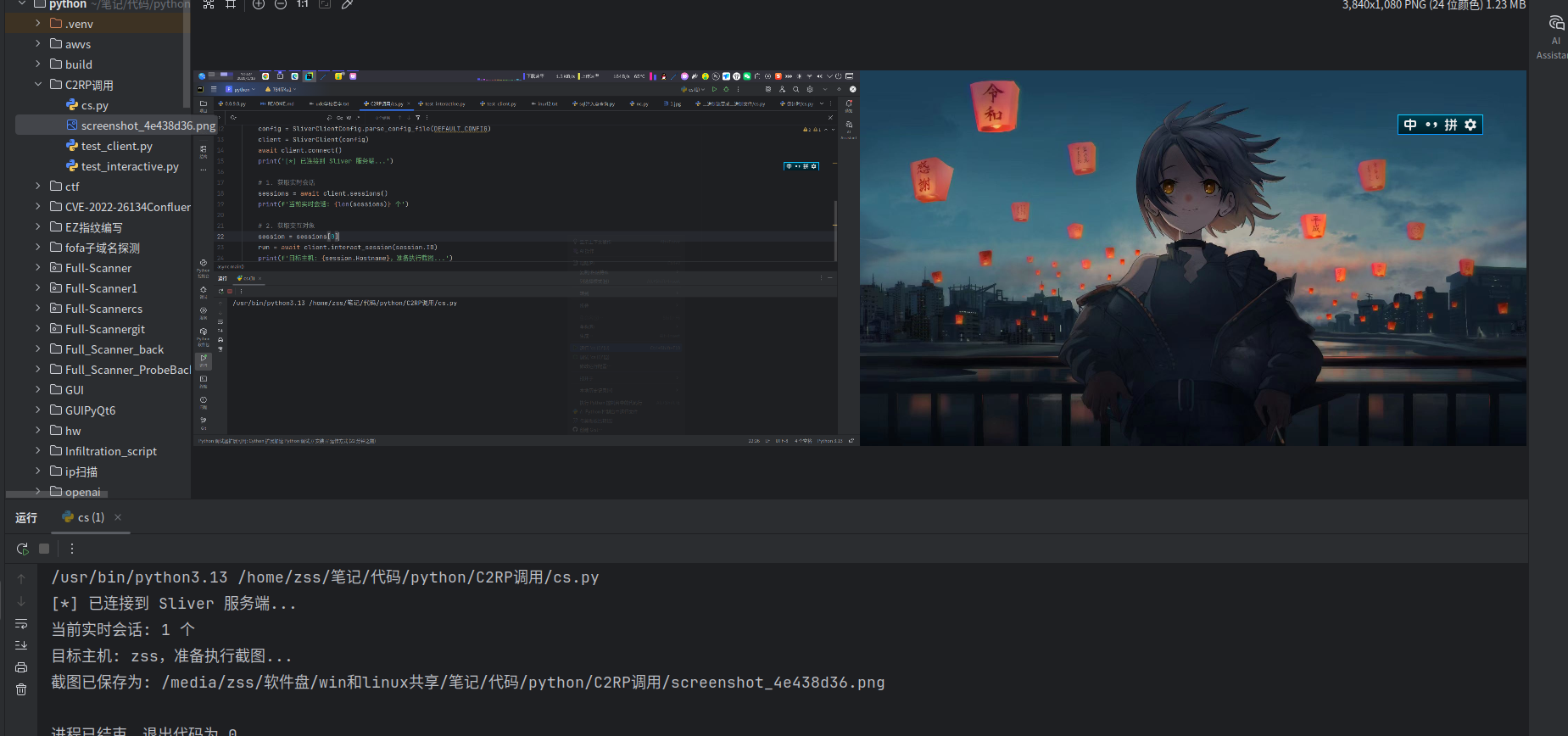1568x736 pixels.
Task: Collapse the C2RP调用 folder
Action: (38, 85)
